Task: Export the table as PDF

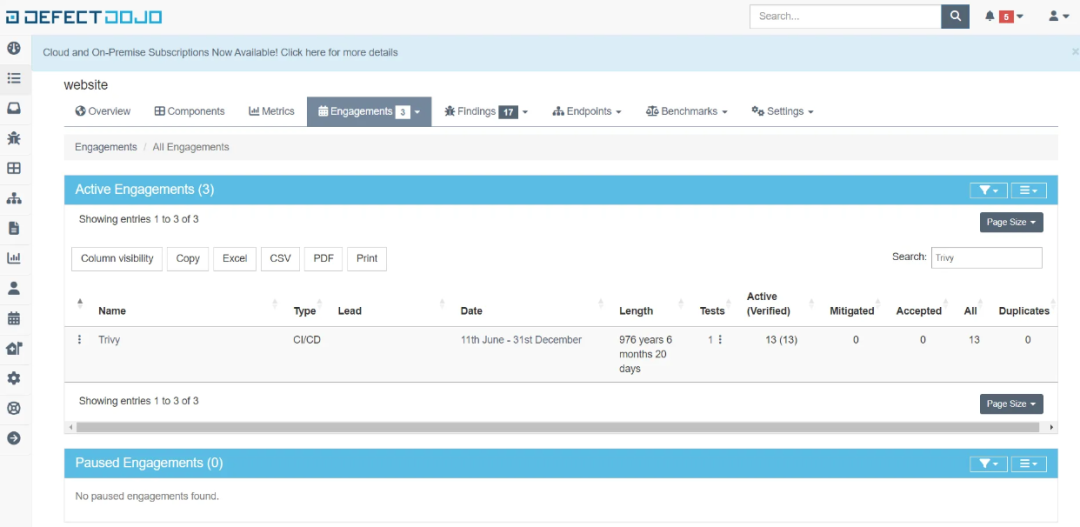Action: [324, 259]
